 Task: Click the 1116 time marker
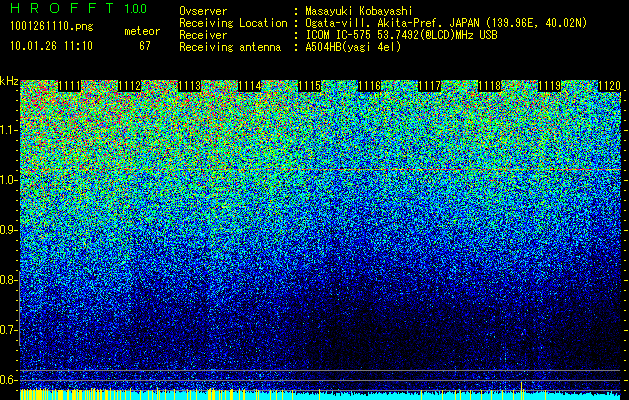369,86
